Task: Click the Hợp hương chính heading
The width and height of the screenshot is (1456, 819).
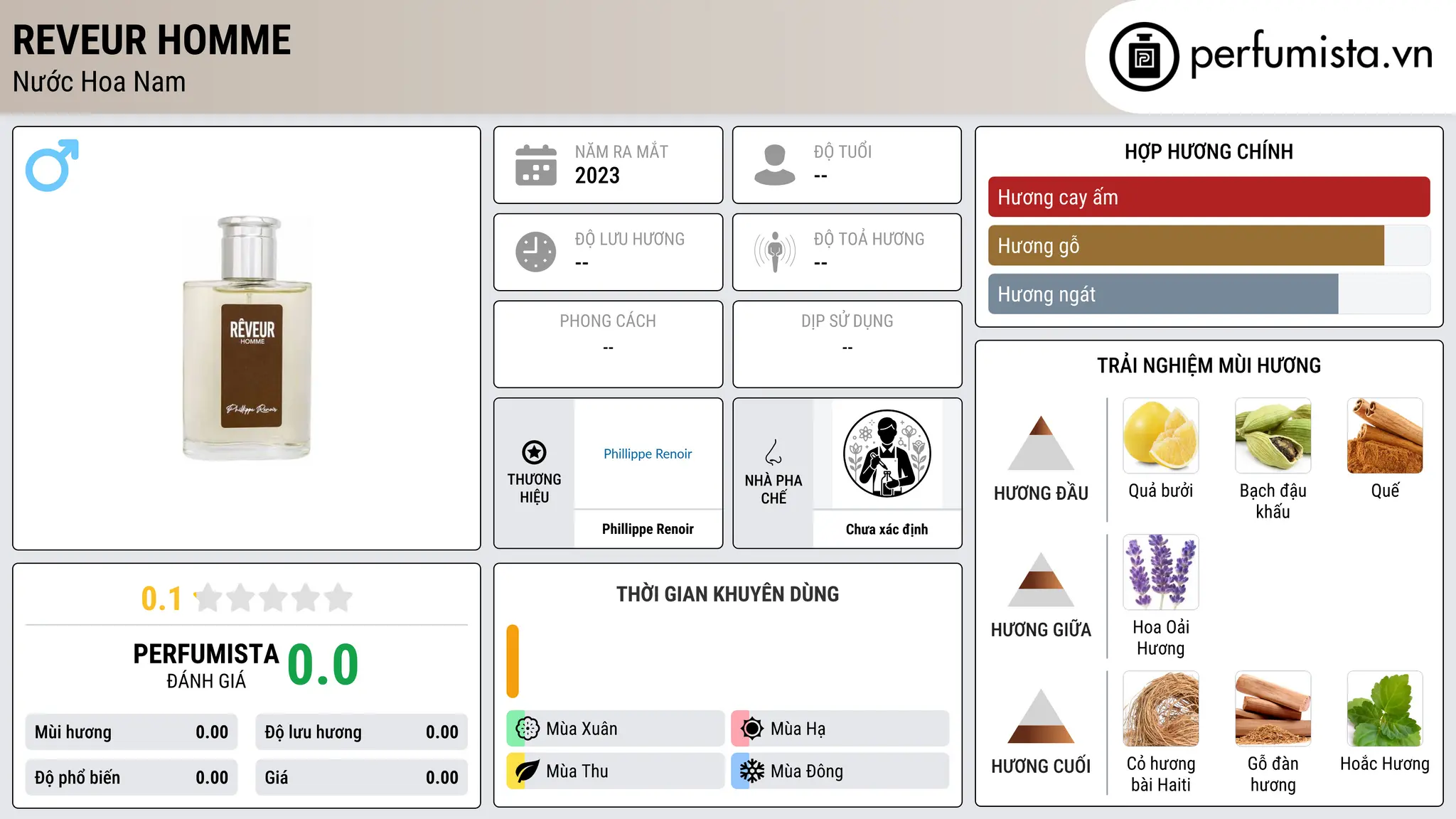Action: coord(1209,151)
